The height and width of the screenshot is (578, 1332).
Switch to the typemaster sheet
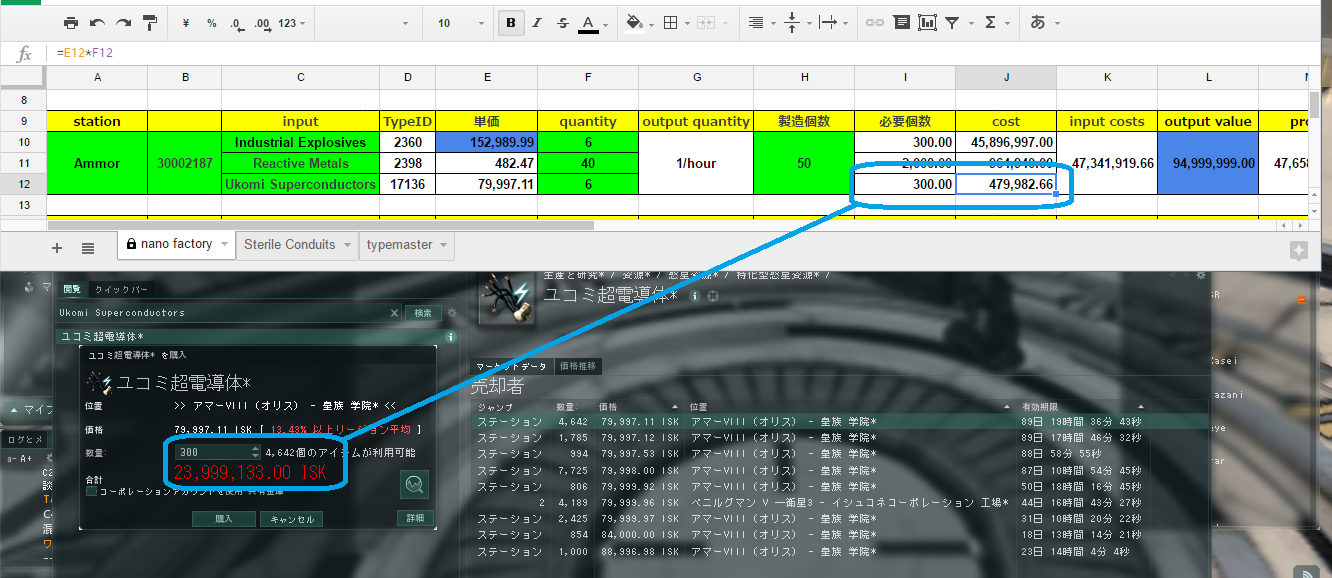407,244
